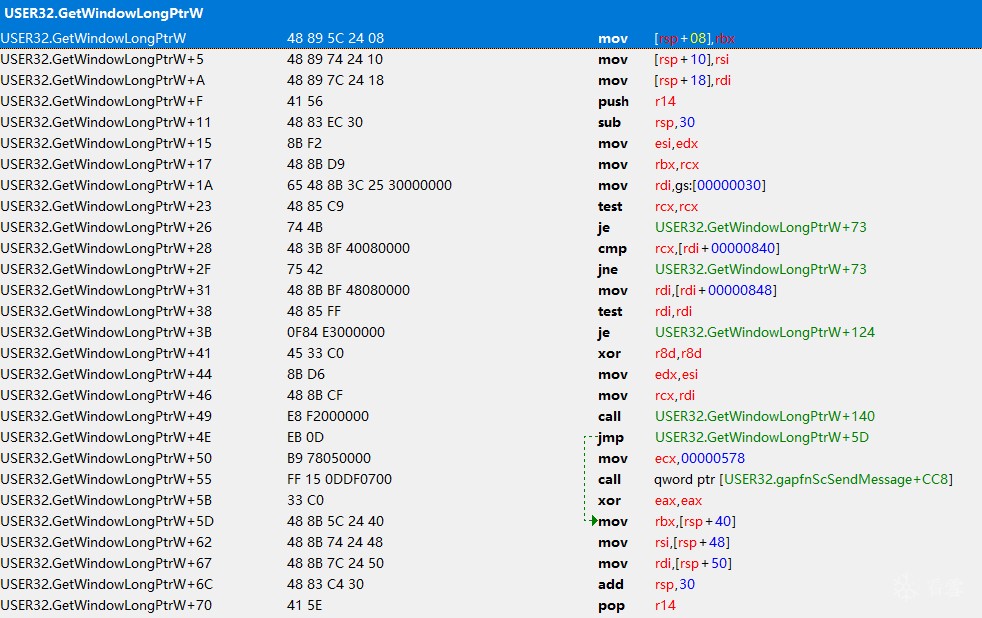The width and height of the screenshot is (982, 618).
Task: Click address USER32.GetWindowLongPtrW+4E
Action: (x=106, y=437)
